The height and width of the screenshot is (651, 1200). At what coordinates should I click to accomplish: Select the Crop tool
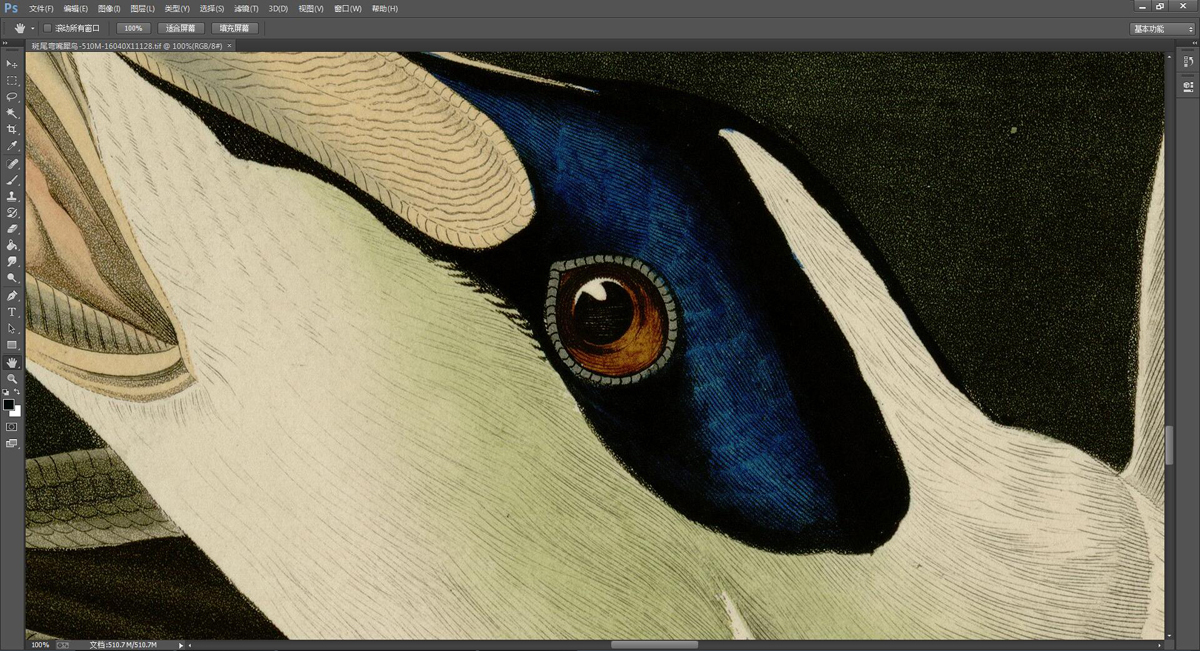coord(12,129)
